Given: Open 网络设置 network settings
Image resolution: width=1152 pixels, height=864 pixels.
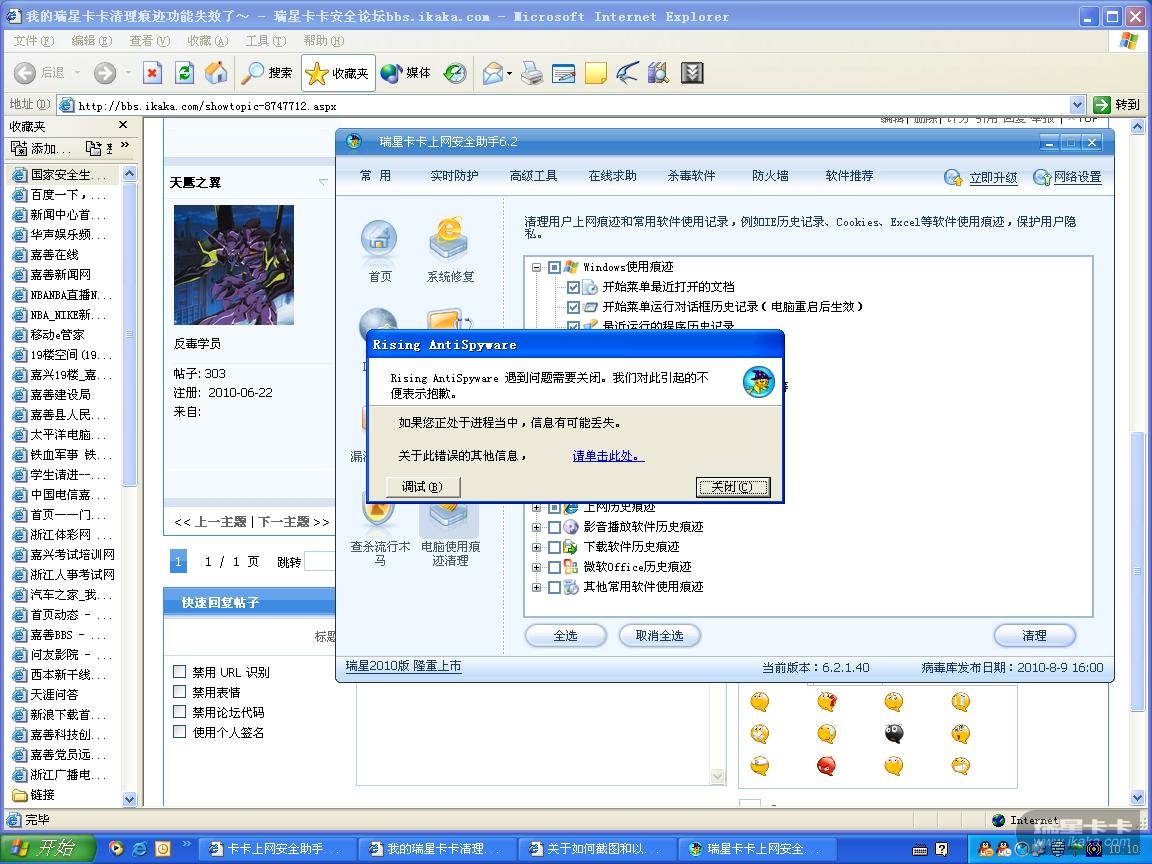Looking at the screenshot, I should 1068,177.
